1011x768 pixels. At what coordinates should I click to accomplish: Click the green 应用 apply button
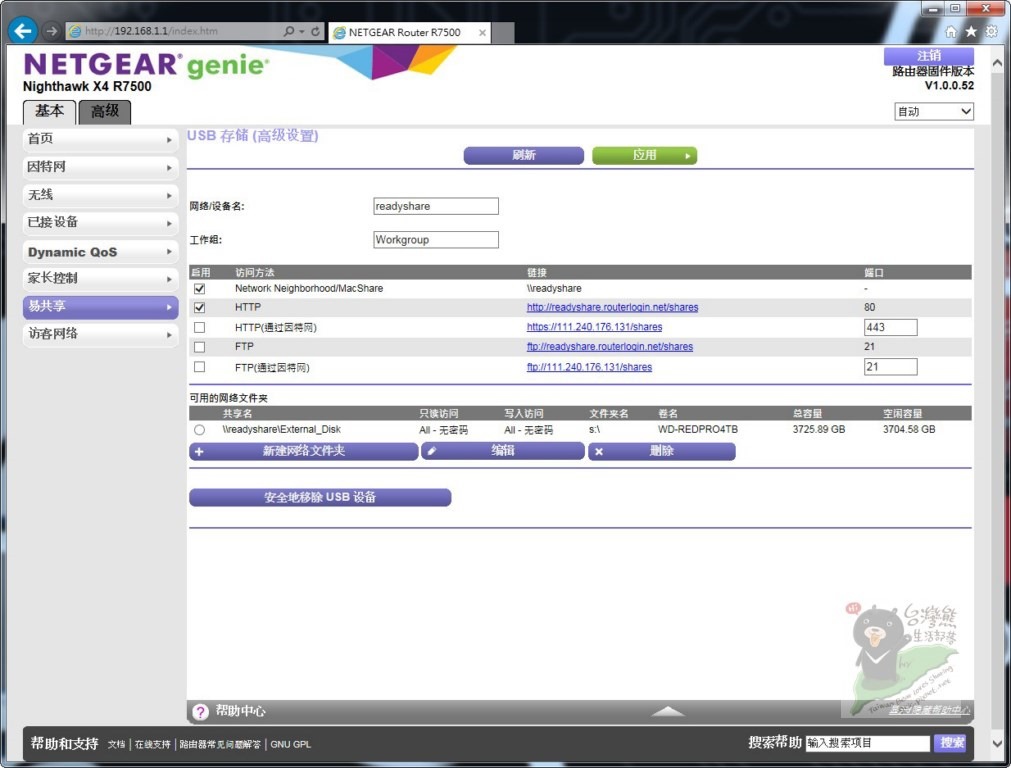644,155
